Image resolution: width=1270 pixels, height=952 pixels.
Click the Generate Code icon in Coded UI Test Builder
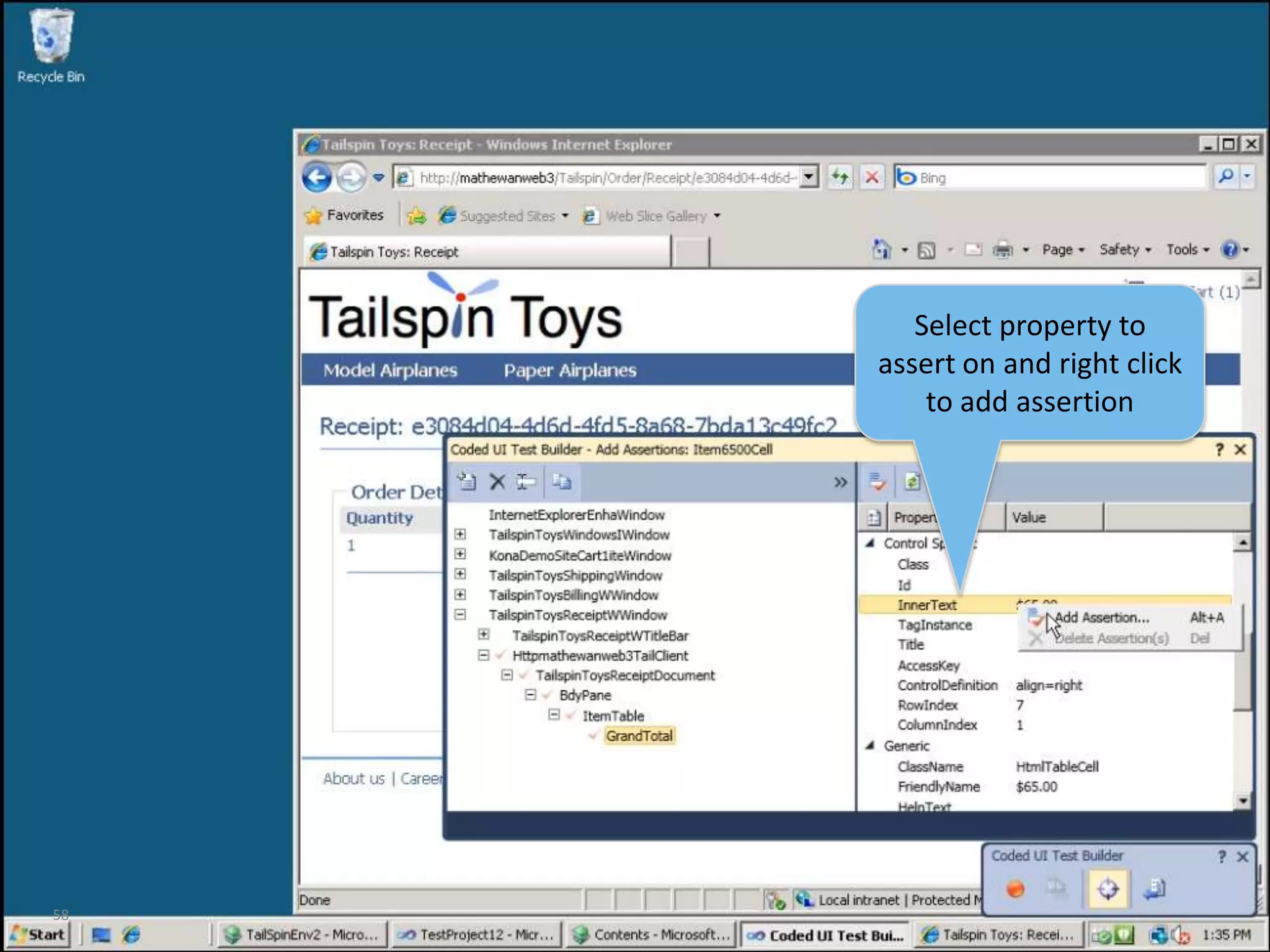pos(1155,889)
